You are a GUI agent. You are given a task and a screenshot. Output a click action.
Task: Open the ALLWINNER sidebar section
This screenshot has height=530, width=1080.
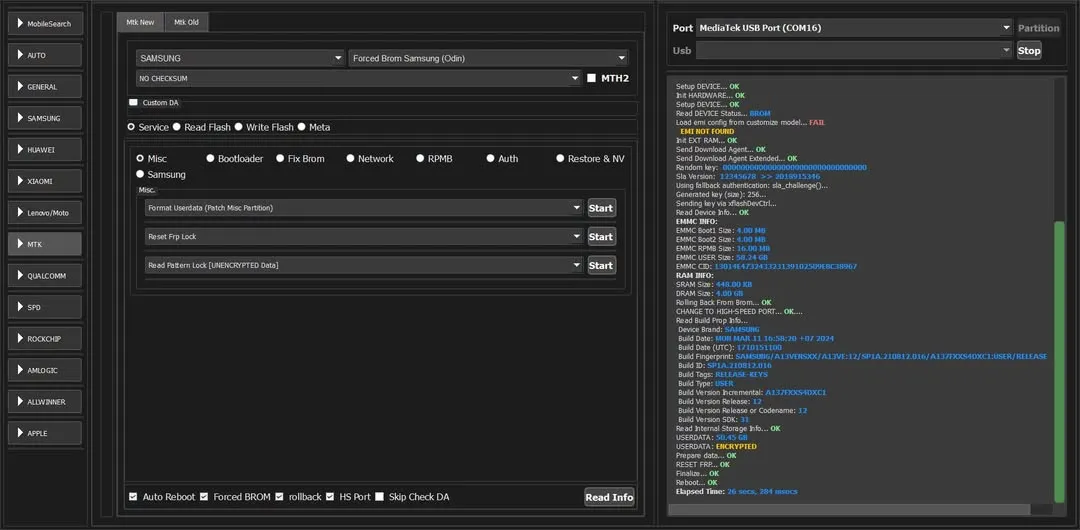click(45, 402)
